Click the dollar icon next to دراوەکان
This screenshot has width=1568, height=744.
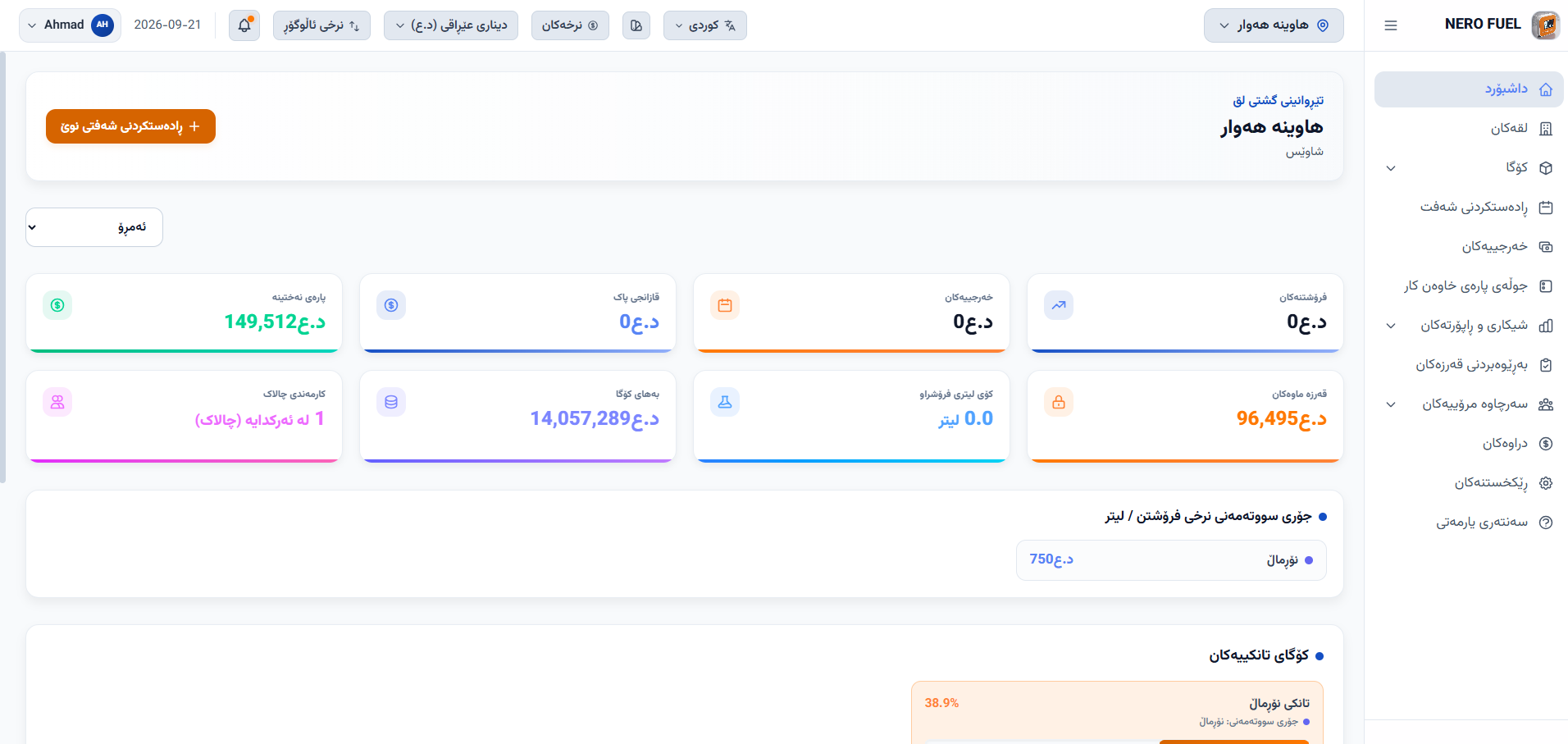[x=1546, y=444]
